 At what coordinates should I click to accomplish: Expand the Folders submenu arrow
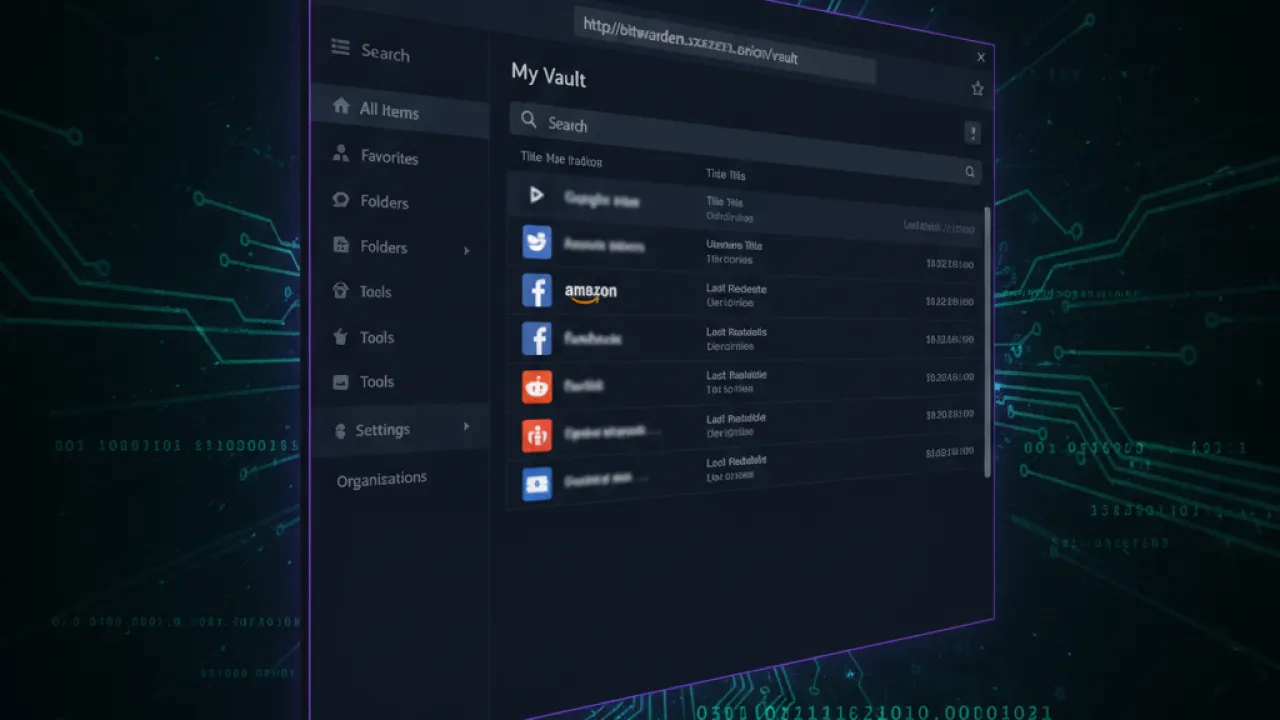pyautogui.click(x=466, y=250)
